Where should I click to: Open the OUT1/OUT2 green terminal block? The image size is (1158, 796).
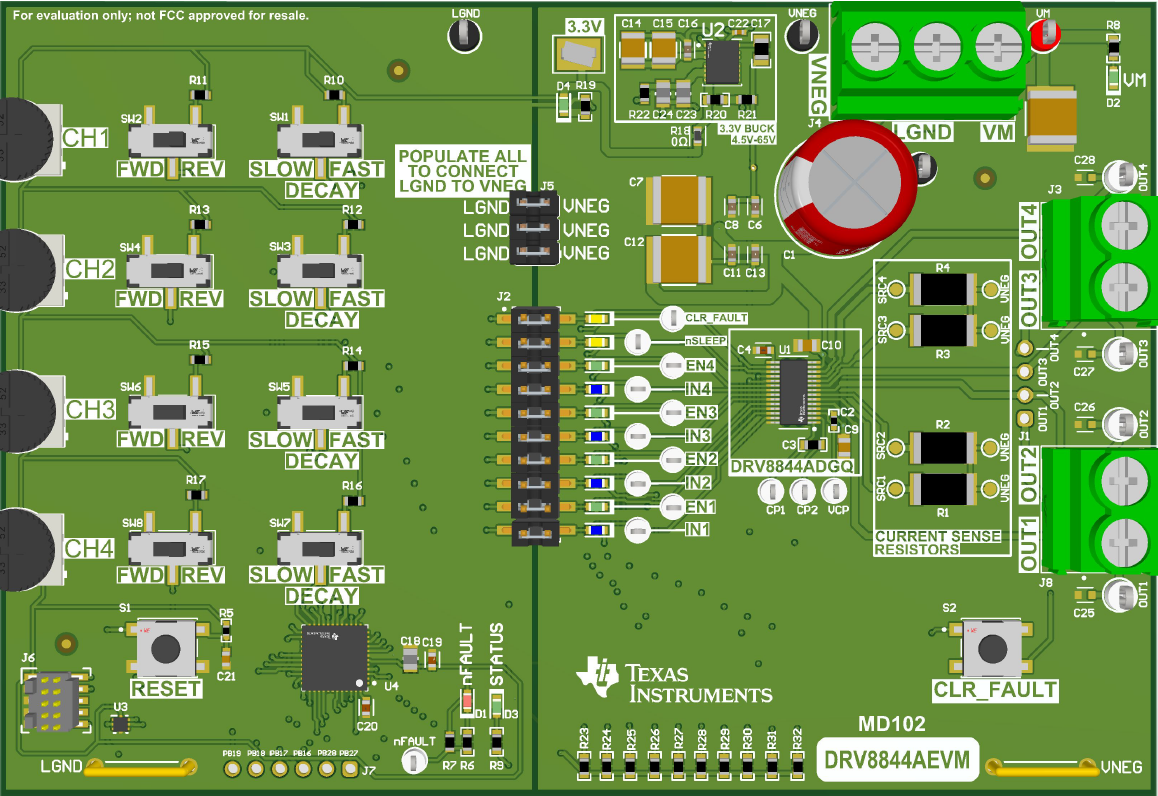(1096, 510)
